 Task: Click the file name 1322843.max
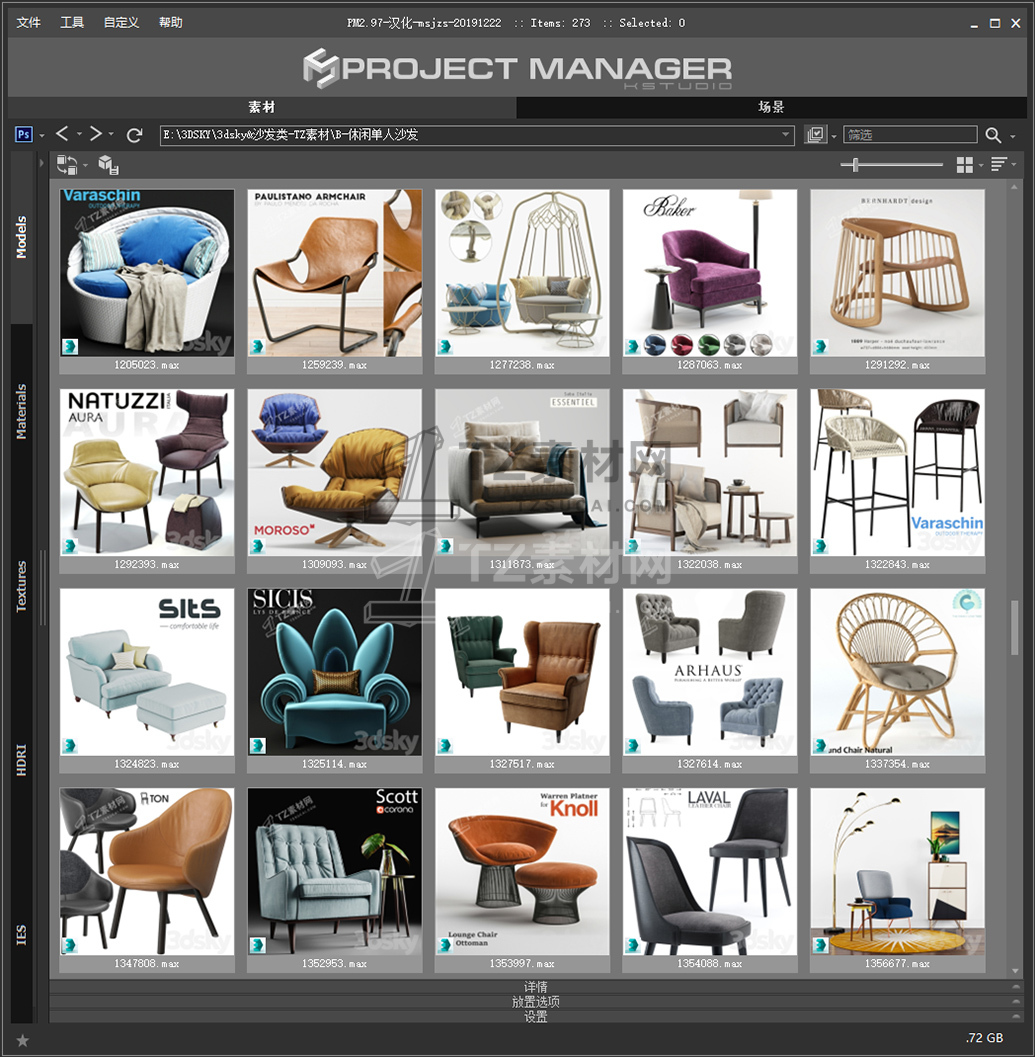click(897, 565)
